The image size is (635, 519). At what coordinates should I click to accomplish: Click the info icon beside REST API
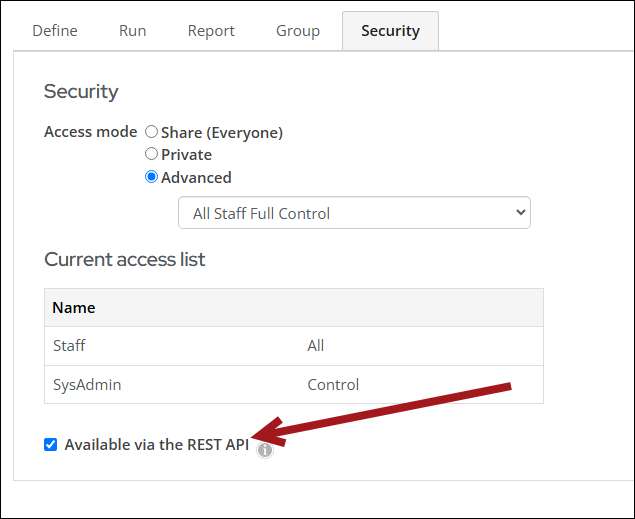(265, 450)
